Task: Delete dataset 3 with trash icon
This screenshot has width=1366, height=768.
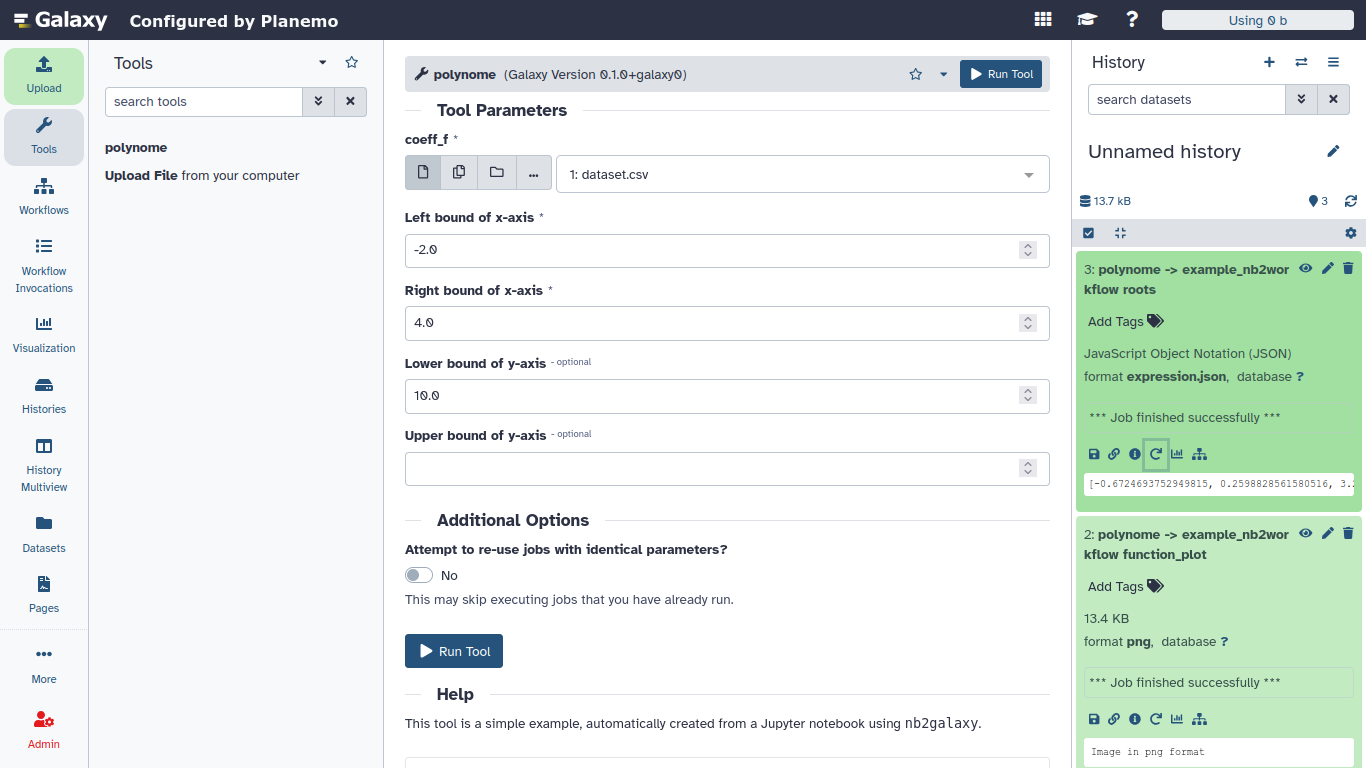Action: (1348, 268)
